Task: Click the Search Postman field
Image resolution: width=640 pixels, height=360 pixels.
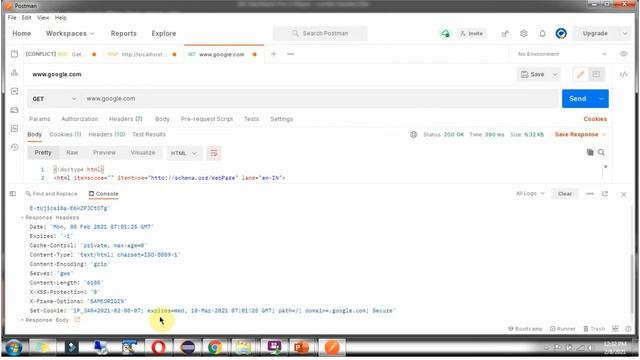Action: point(320,33)
